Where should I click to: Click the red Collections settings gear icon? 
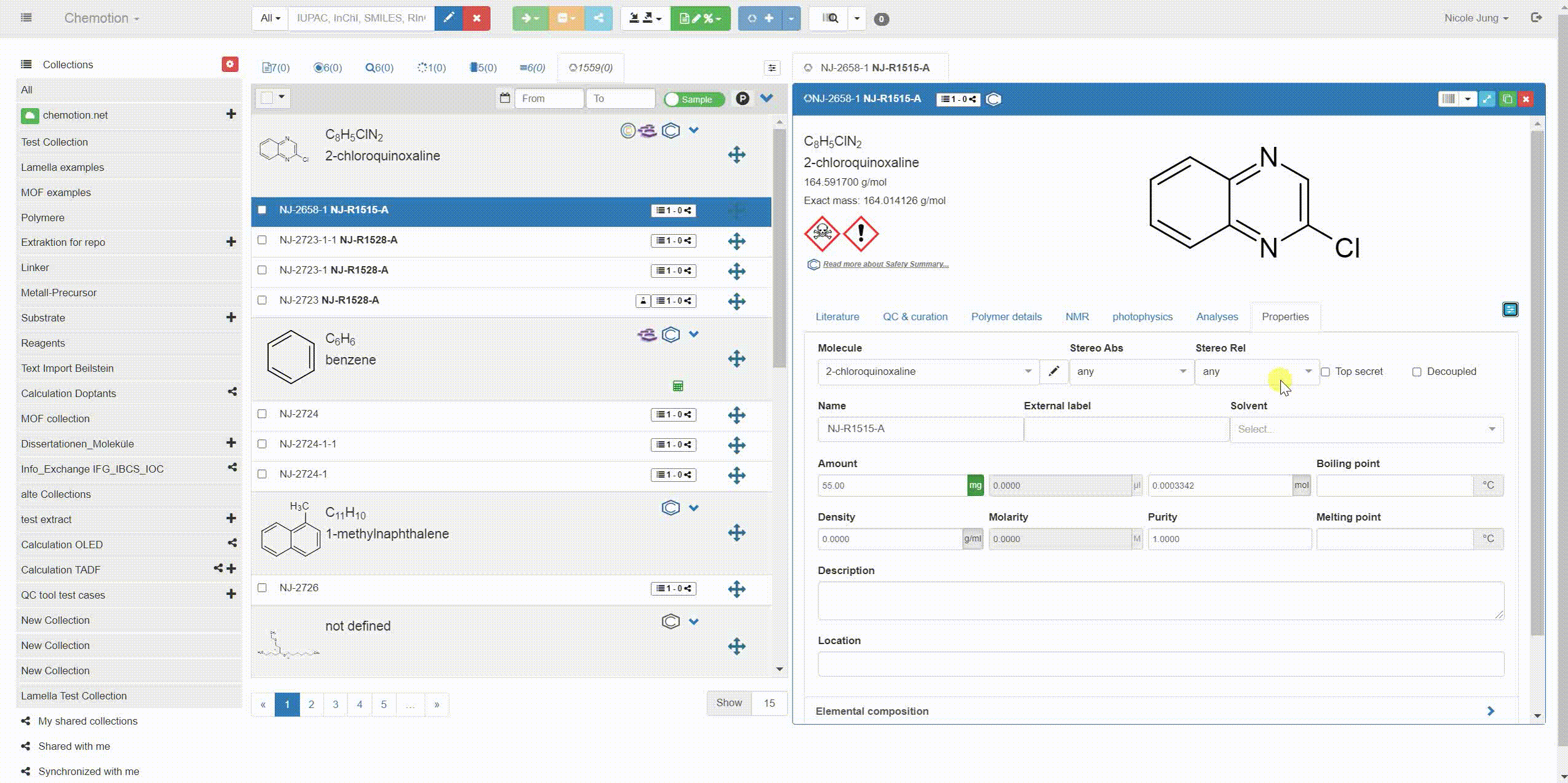[x=229, y=64]
